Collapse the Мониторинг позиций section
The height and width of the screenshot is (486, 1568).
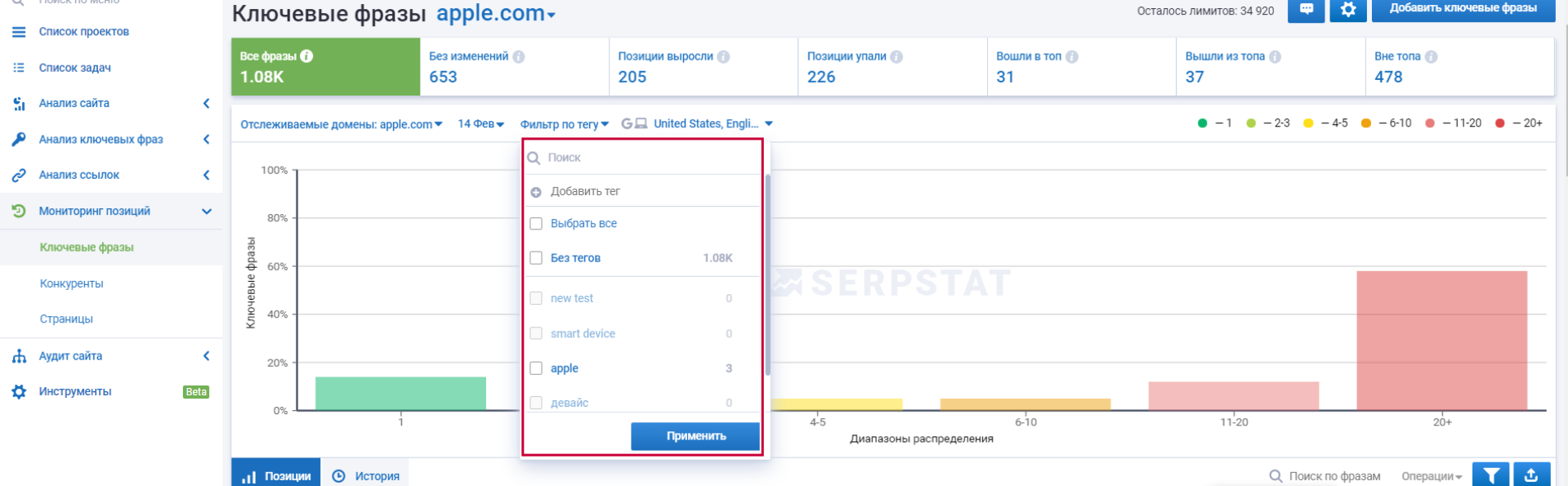207,212
